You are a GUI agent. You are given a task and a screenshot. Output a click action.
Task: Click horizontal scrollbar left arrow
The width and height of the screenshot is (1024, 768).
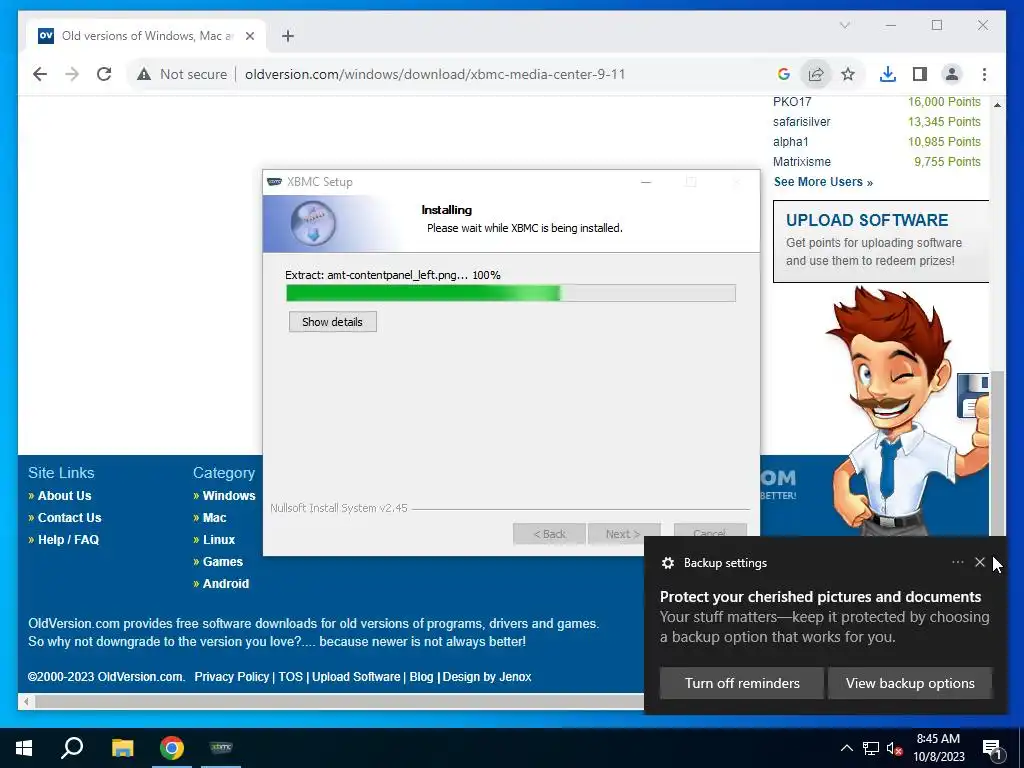click(x=26, y=702)
